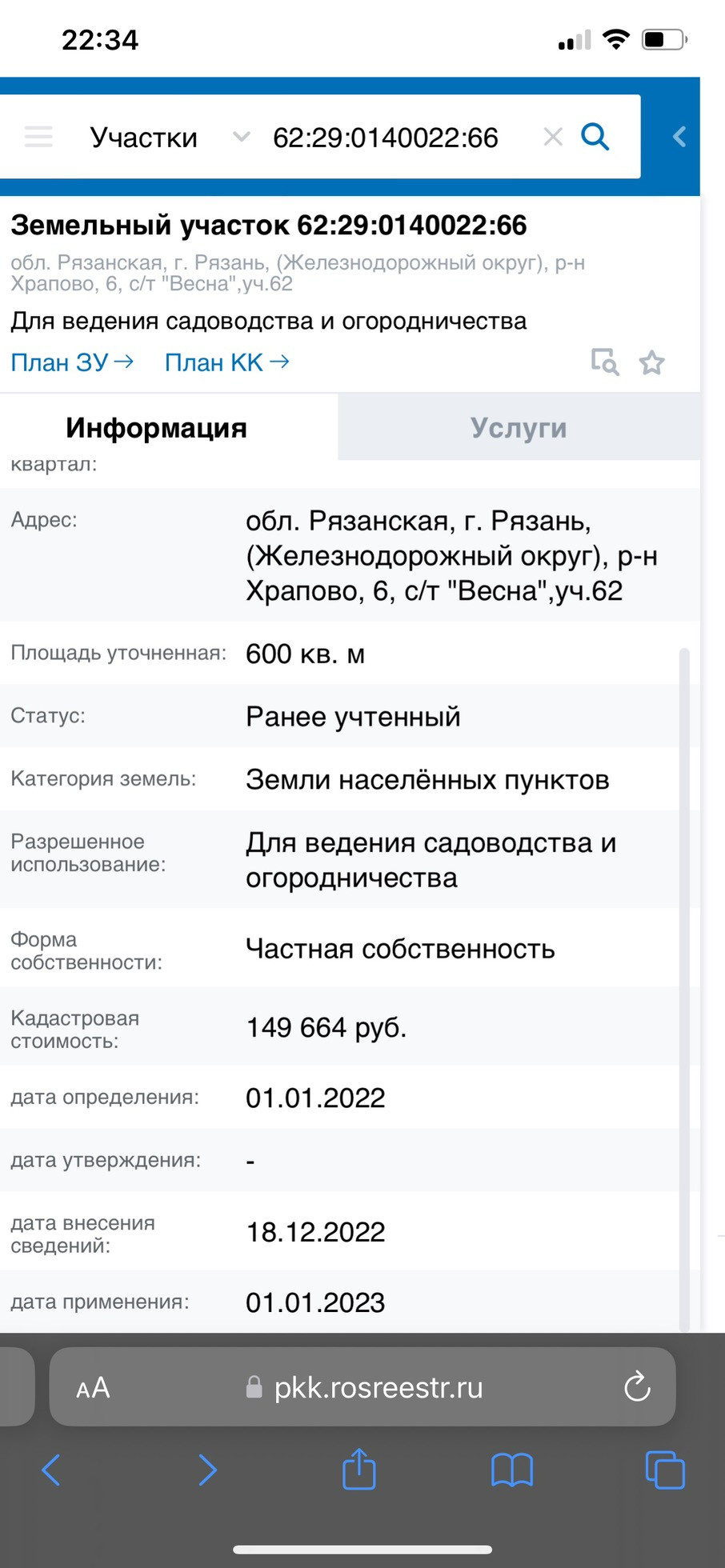The height and width of the screenshot is (1568, 725).
Task: Click the blue magnifier search icon
Action: click(595, 137)
